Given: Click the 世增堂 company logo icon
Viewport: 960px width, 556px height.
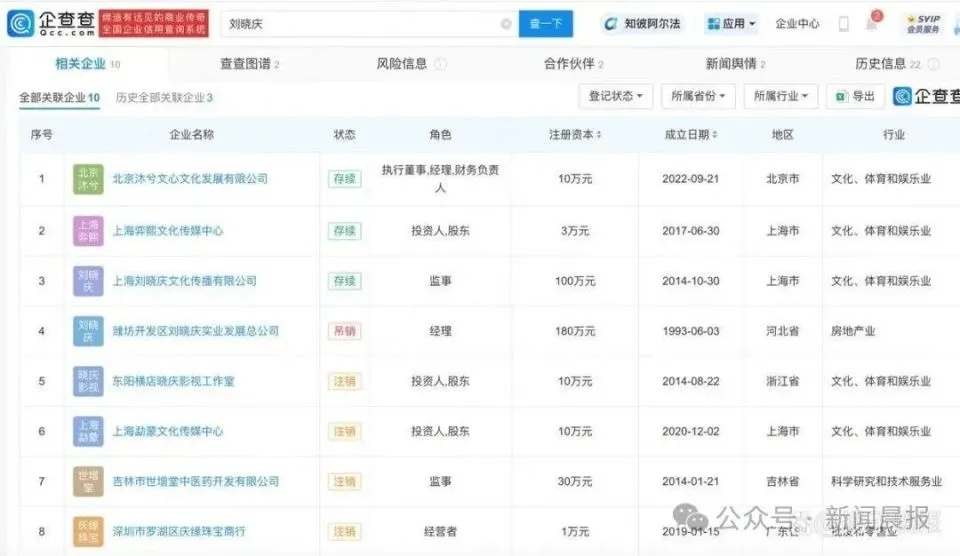Looking at the screenshot, I should [88, 481].
